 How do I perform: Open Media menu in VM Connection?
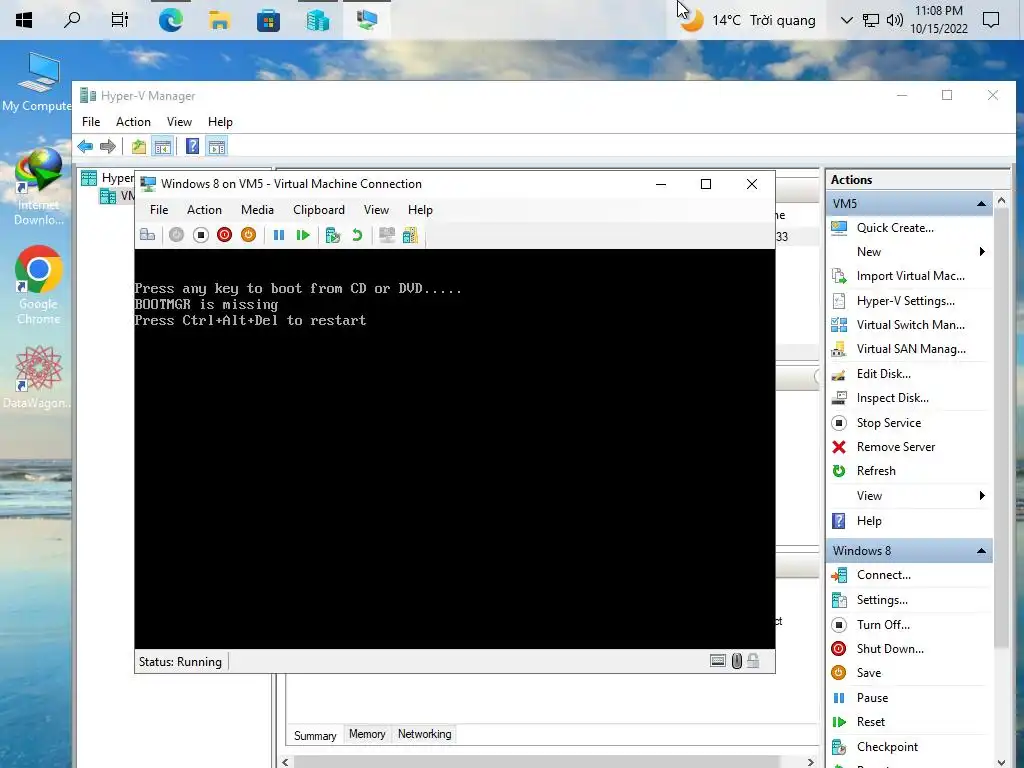click(x=257, y=210)
